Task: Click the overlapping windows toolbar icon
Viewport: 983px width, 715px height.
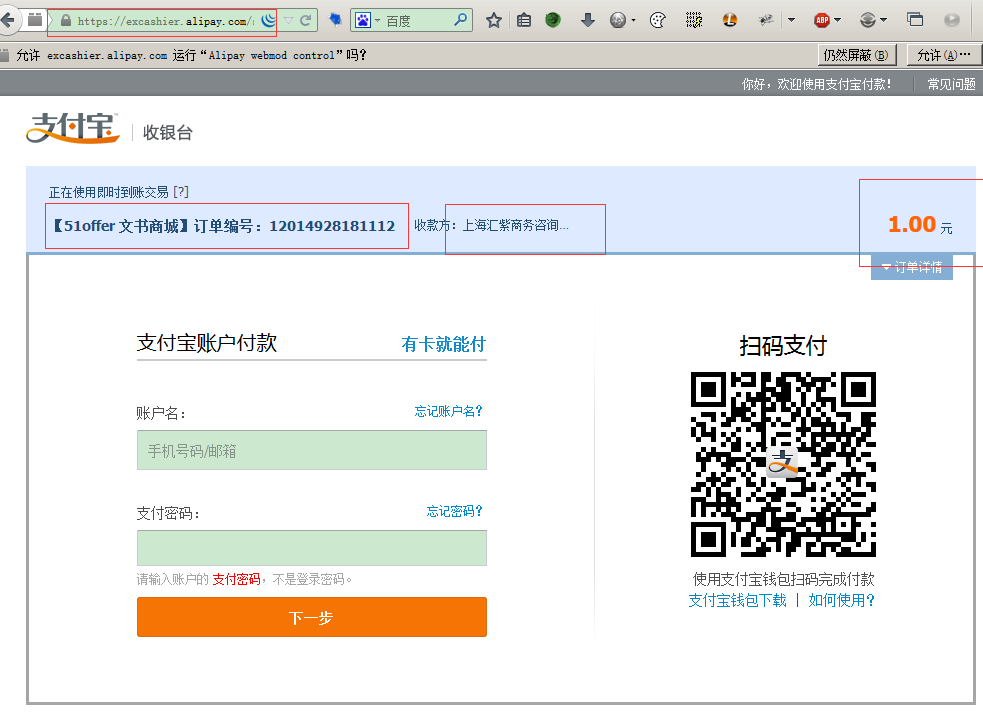Action: click(x=915, y=20)
